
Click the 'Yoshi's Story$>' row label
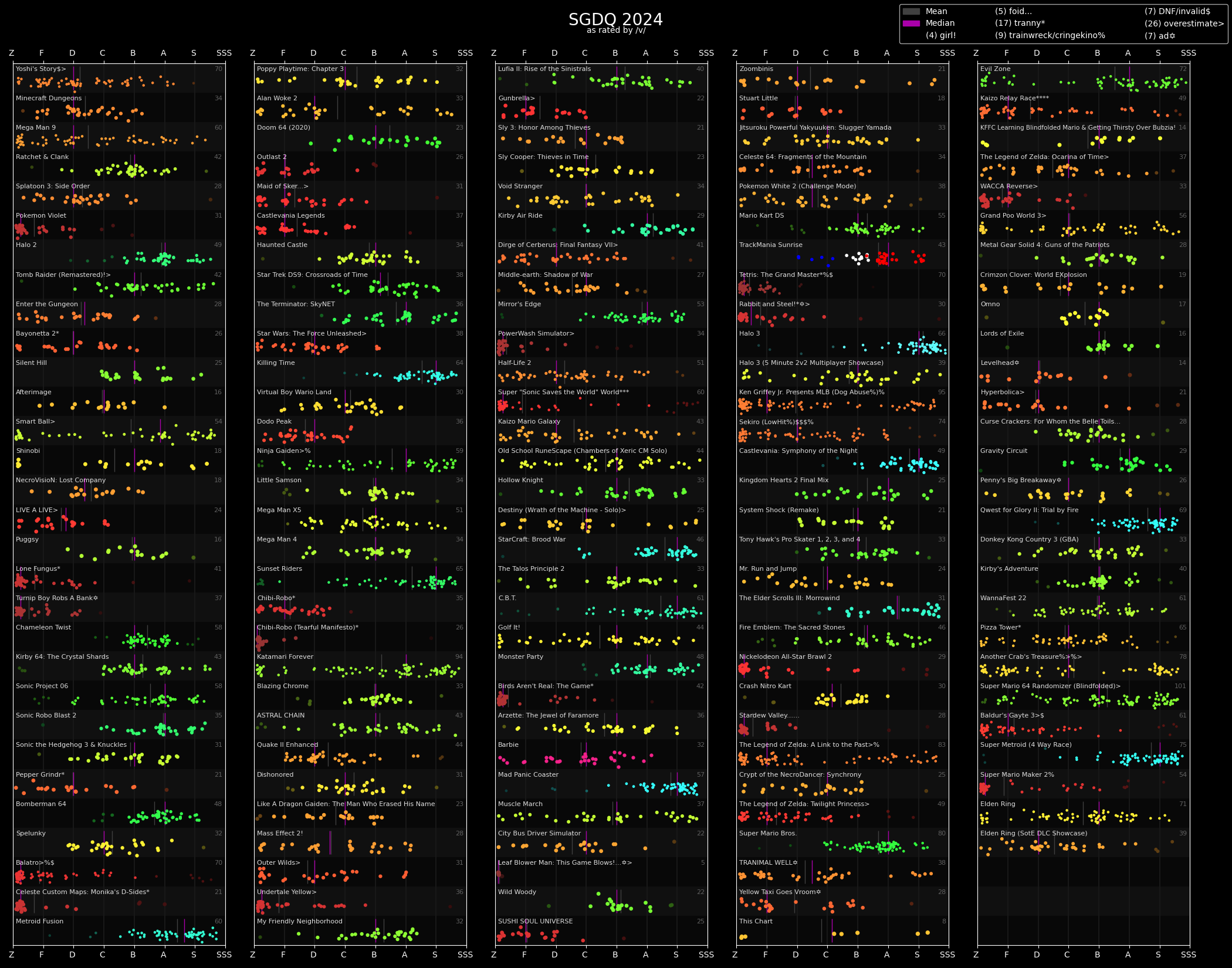coord(41,69)
